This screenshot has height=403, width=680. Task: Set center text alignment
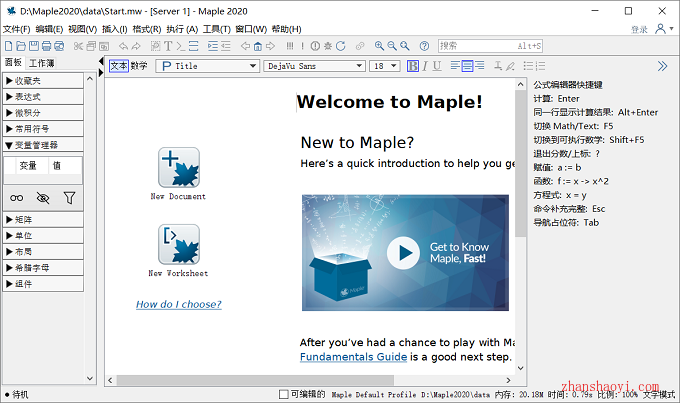(467, 66)
